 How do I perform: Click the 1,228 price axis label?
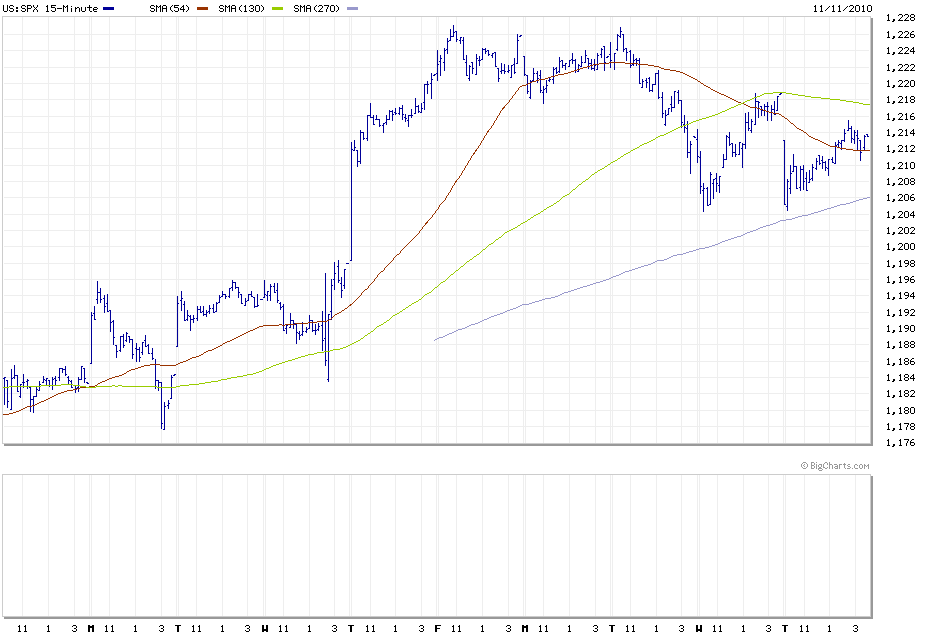(900, 18)
